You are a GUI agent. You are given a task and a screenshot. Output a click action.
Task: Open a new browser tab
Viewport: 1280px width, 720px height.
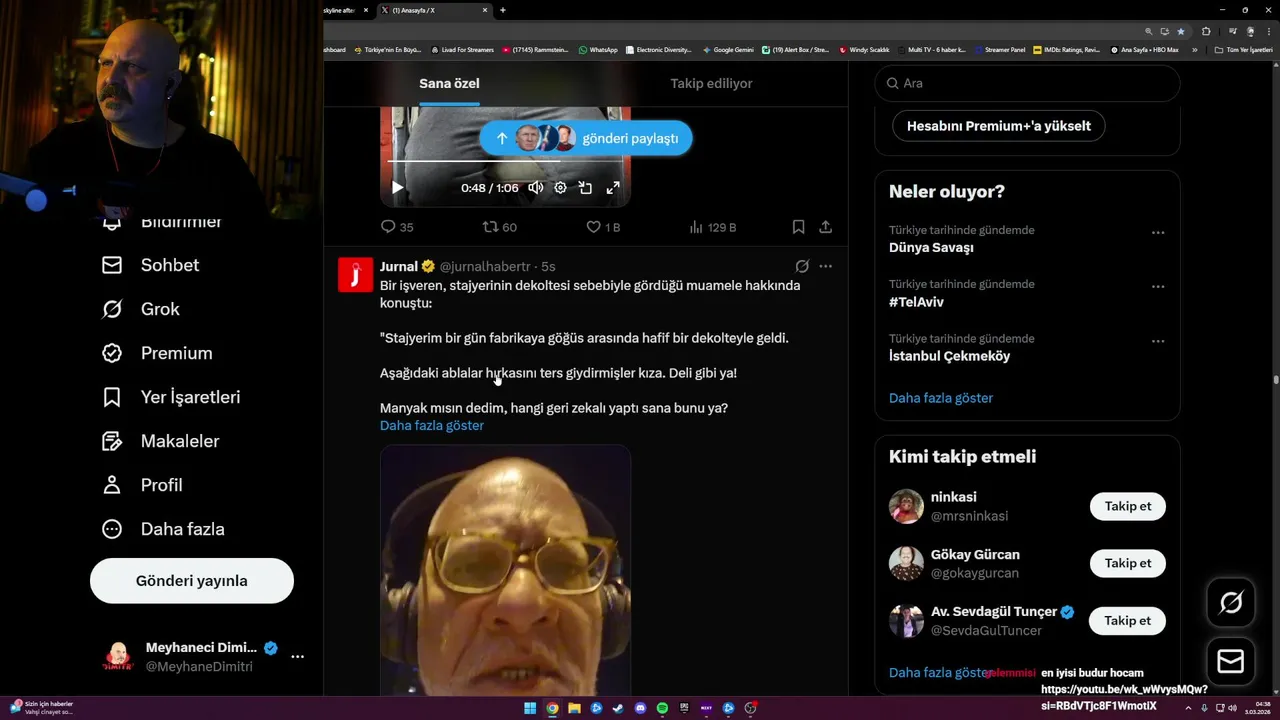point(503,10)
